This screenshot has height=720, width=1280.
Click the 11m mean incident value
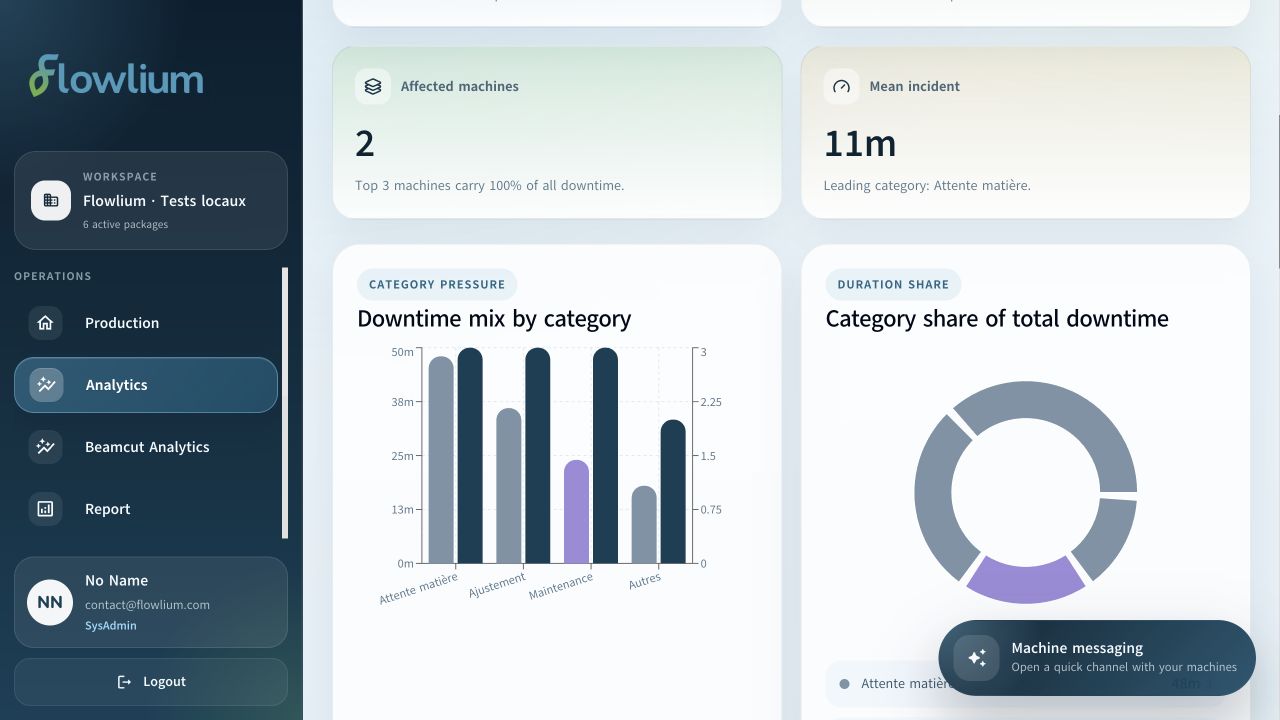[860, 144]
